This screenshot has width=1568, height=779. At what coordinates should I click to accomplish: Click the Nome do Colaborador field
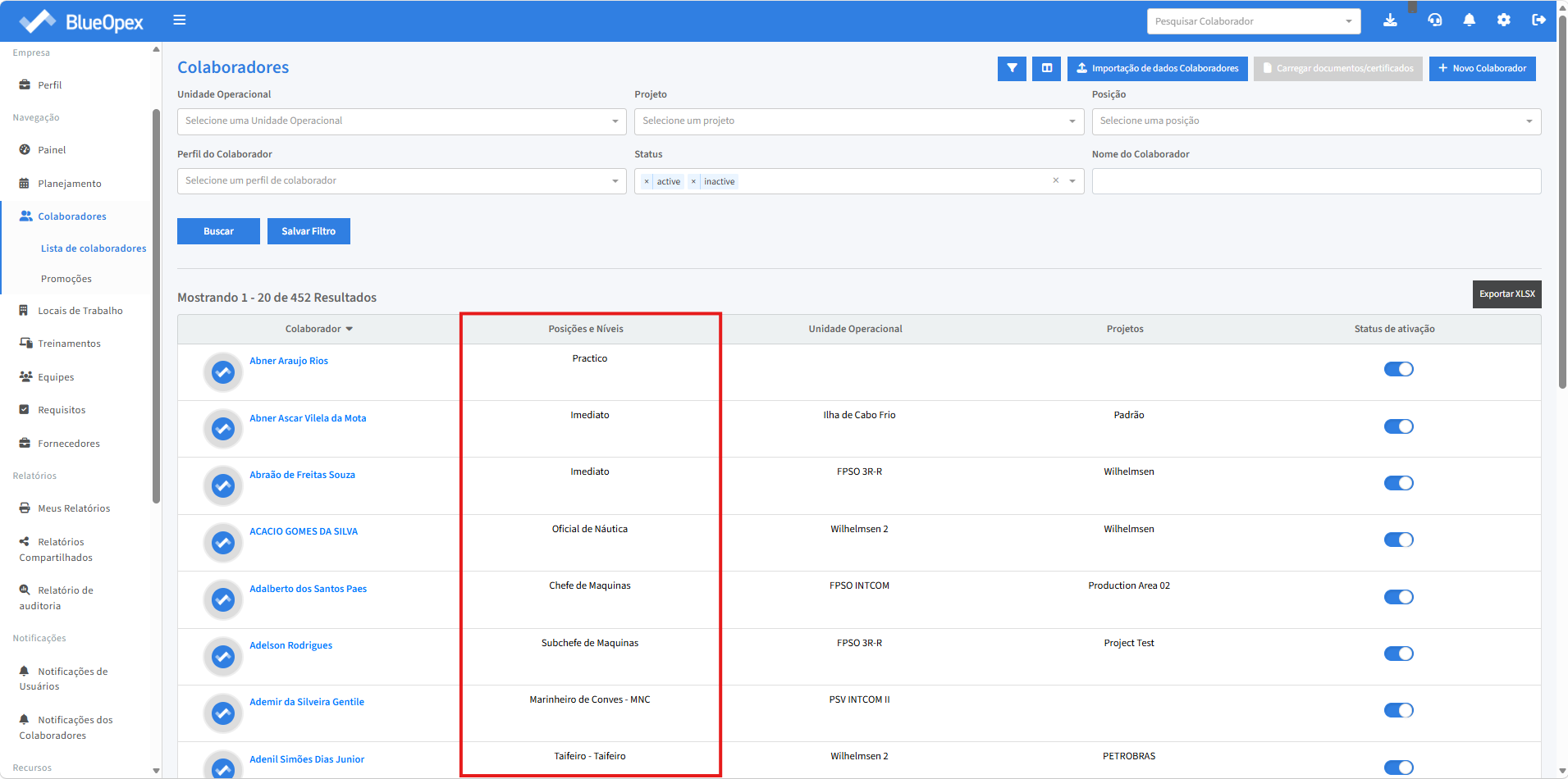pos(1316,181)
